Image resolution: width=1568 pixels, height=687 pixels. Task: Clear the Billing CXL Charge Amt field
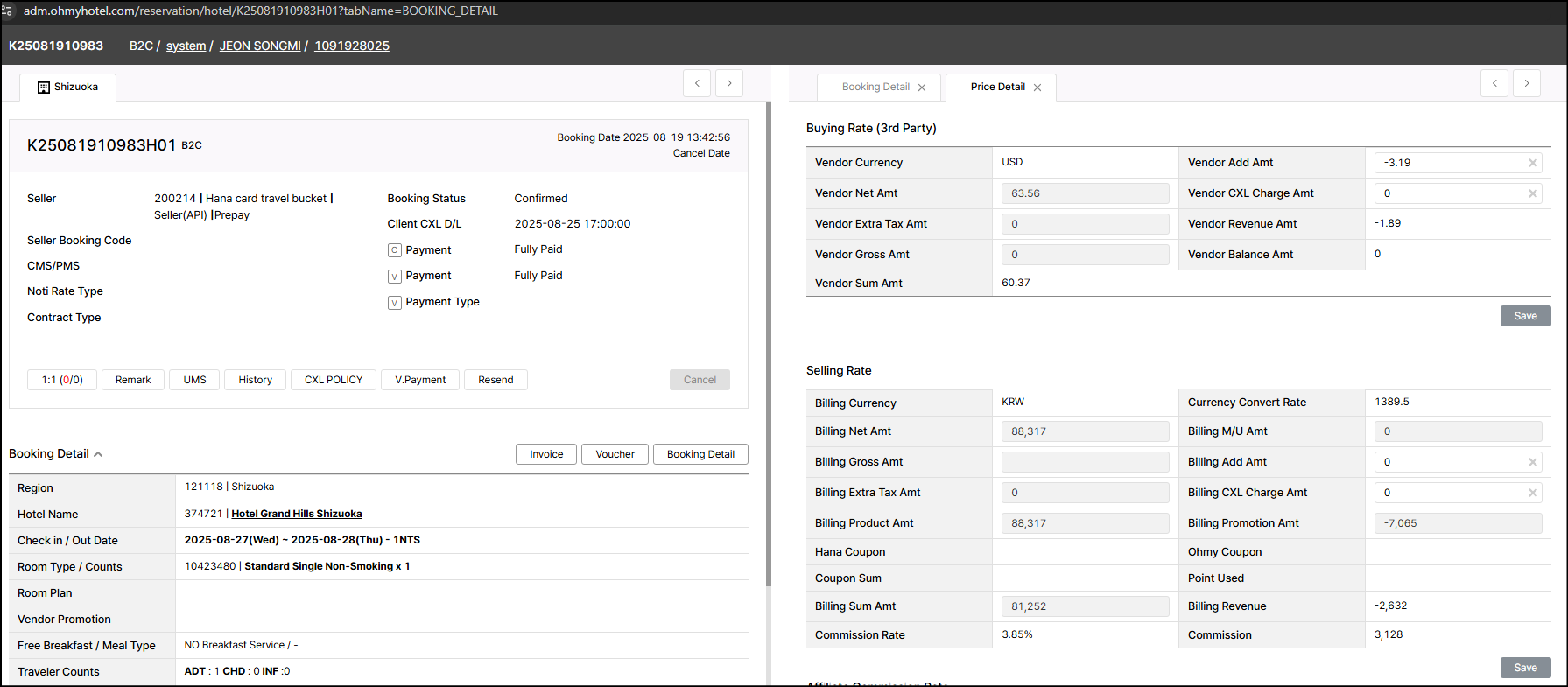pyautogui.click(x=1532, y=493)
